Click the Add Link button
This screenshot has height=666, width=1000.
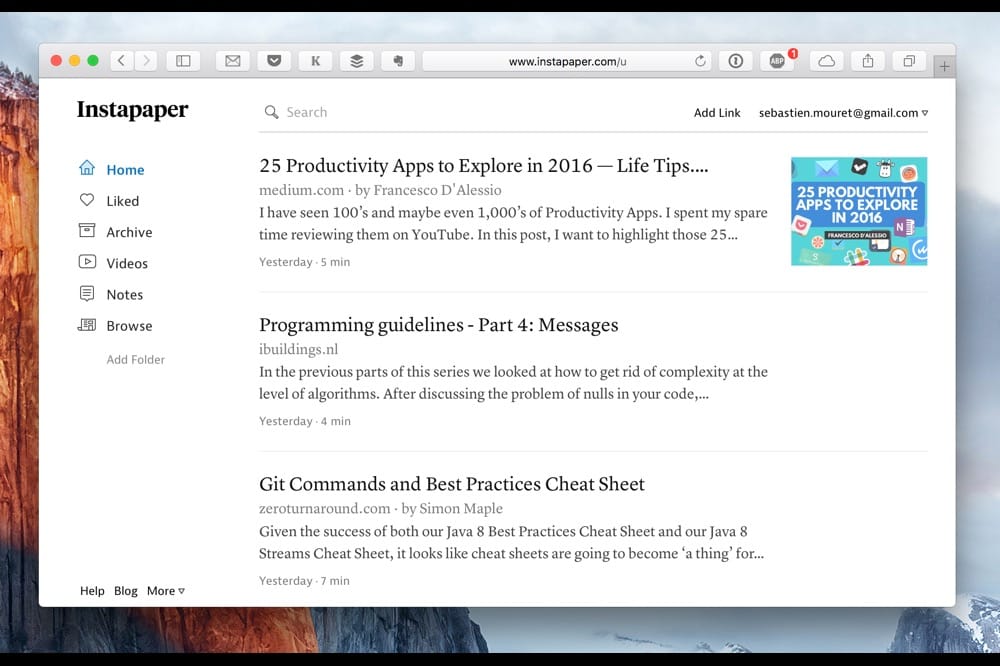click(x=717, y=113)
